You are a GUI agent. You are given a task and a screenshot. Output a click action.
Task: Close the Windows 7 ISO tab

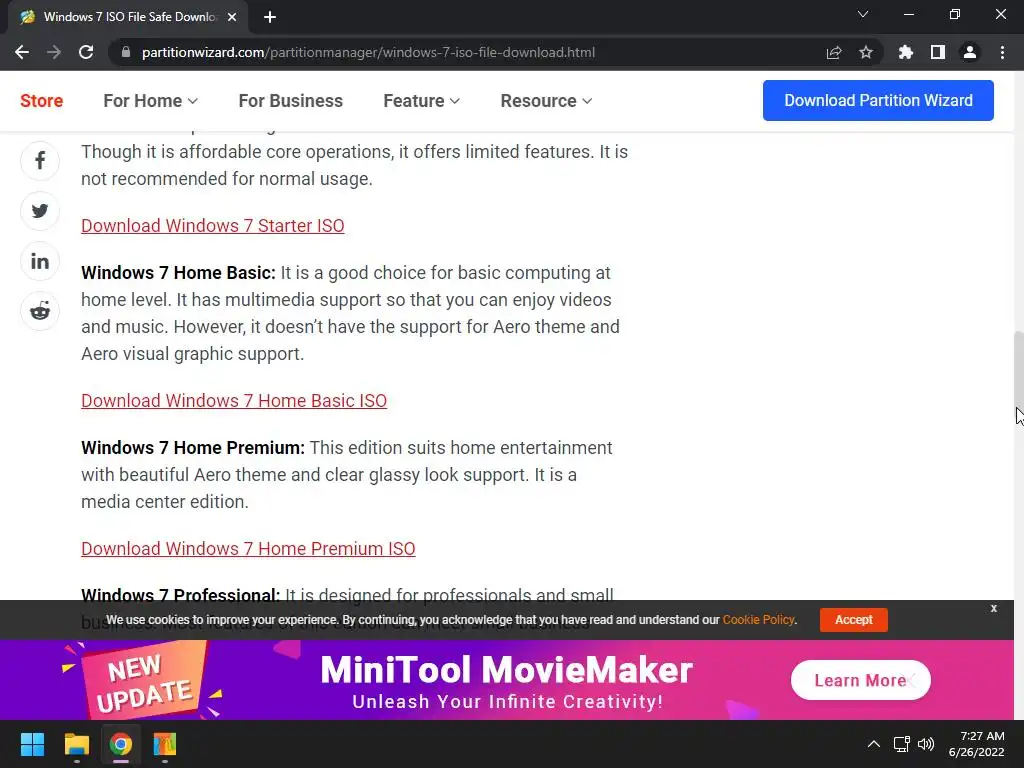point(232,17)
